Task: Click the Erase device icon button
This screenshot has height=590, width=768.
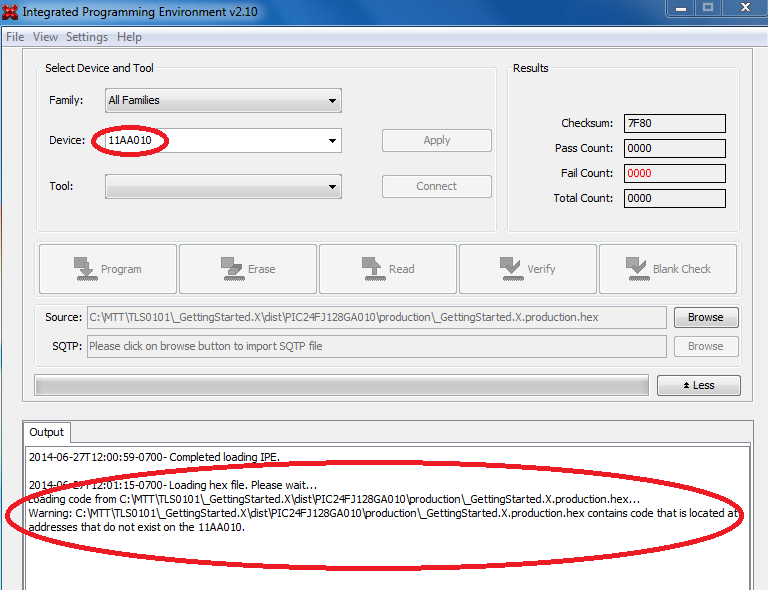Action: pyautogui.click(x=247, y=269)
